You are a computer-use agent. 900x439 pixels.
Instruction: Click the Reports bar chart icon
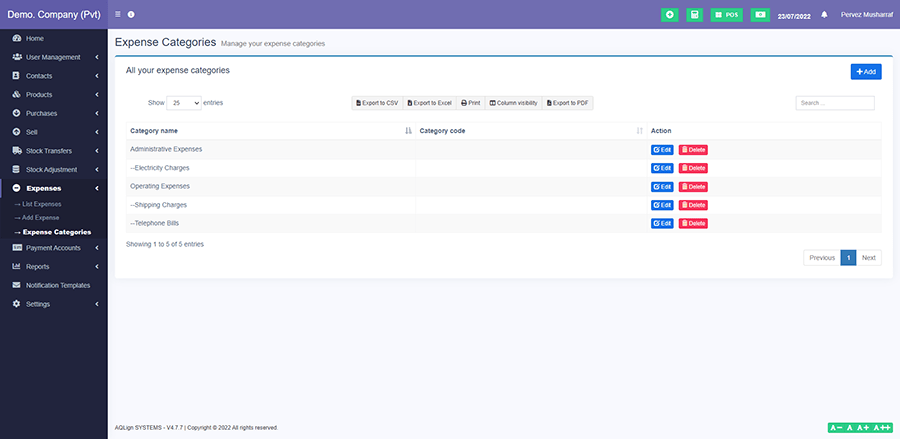point(17,266)
